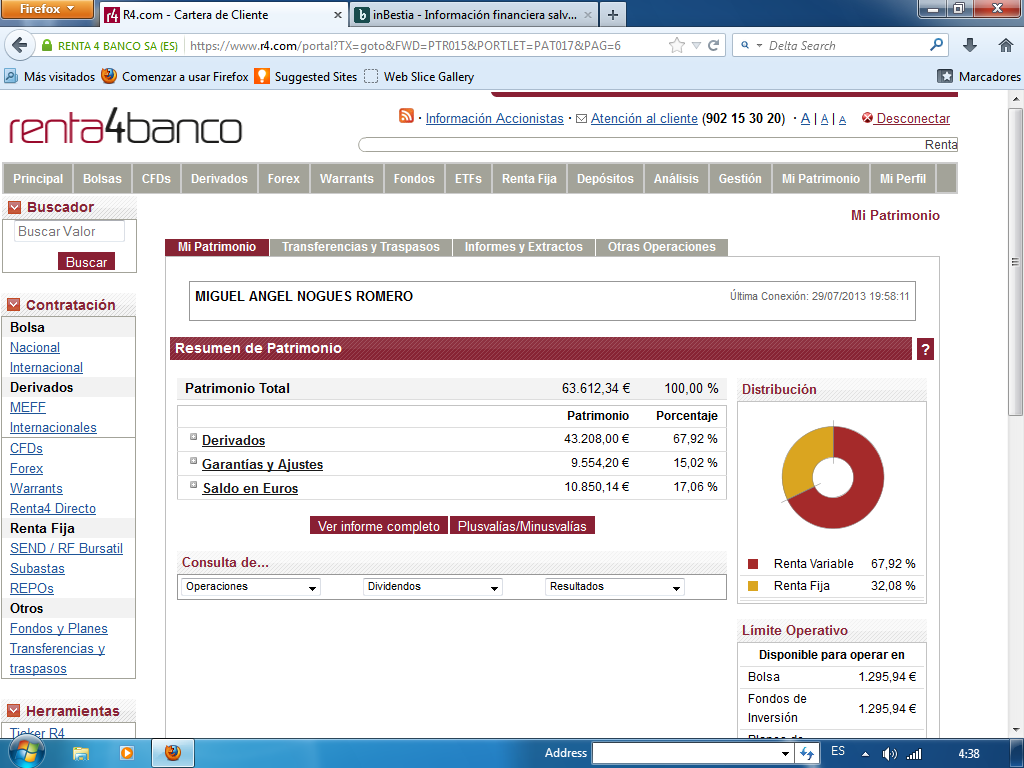The width and height of the screenshot is (1024, 768).
Task: Bookmark page with the star icon
Action: [x=677, y=45]
